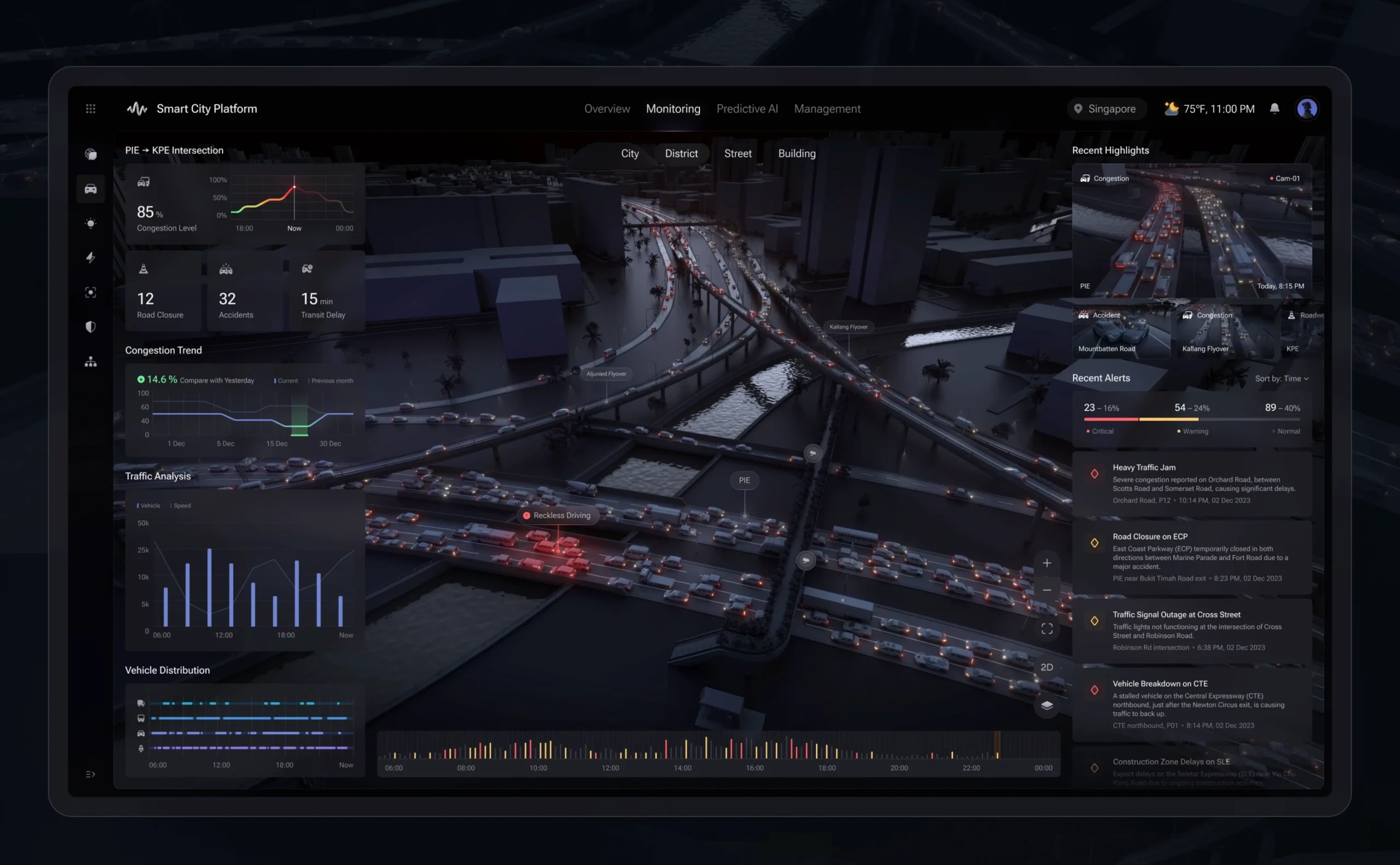Toggle map to 2D view
The height and width of the screenshot is (865, 1400).
(x=1046, y=667)
